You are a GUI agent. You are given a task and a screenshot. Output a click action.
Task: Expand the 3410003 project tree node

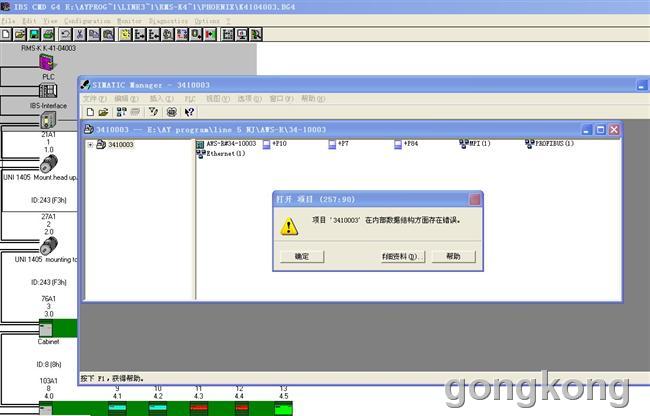90,145
